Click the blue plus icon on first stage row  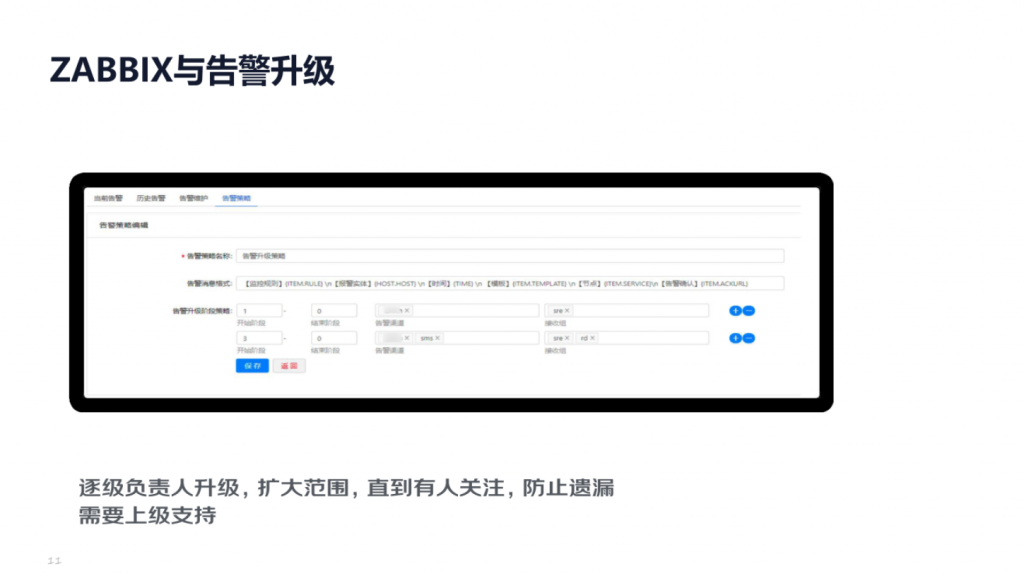(735, 311)
